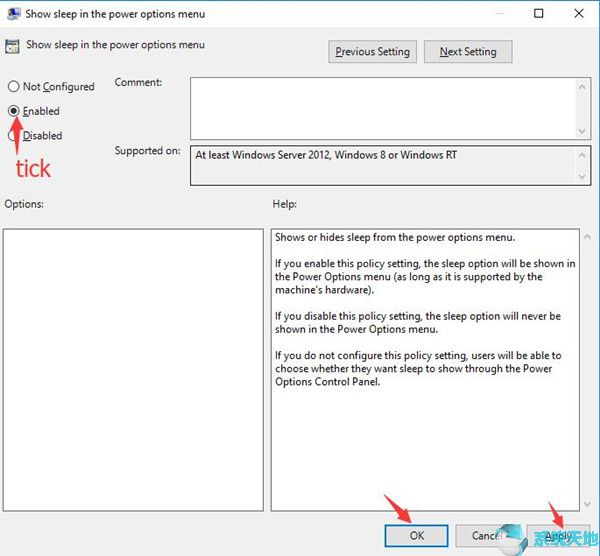Click the empty Options pane
The image size is (600, 556).
click(x=133, y=370)
